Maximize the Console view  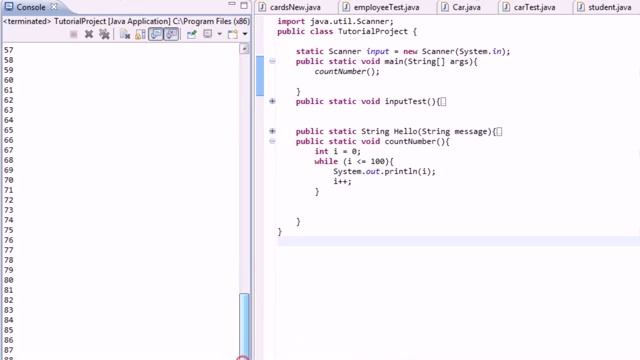[x=244, y=5]
